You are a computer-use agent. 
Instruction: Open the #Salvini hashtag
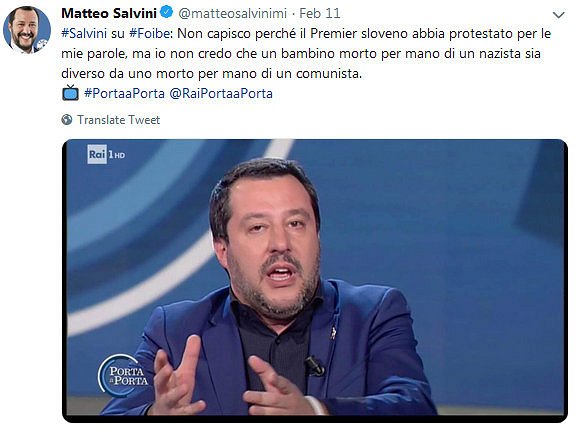click(x=84, y=33)
